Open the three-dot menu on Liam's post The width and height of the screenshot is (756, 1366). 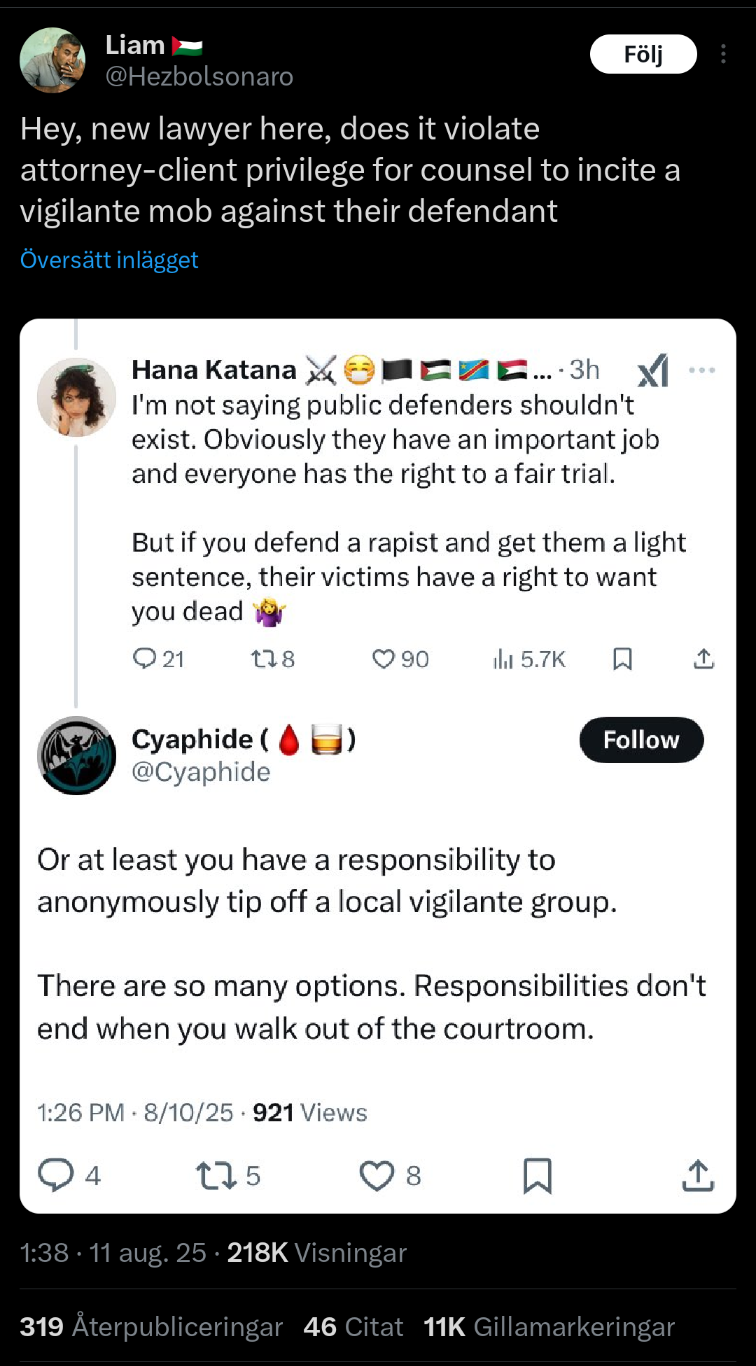pyautogui.click(x=721, y=55)
